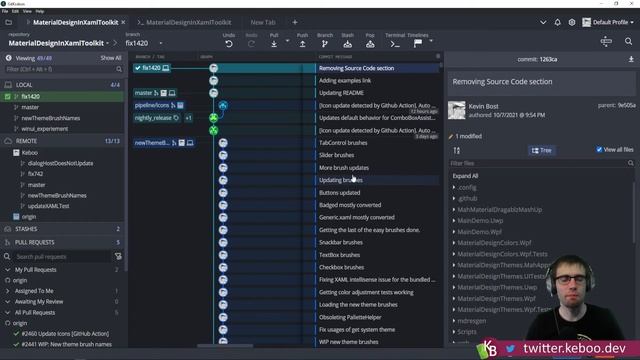Open the Edit menu
Viewport: 640px width, 360px height.
point(16,11)
